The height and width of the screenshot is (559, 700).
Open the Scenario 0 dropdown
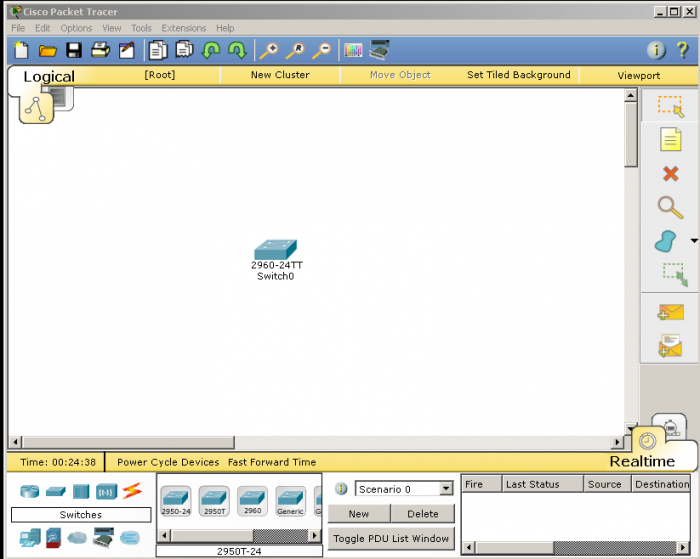point(446,489)
